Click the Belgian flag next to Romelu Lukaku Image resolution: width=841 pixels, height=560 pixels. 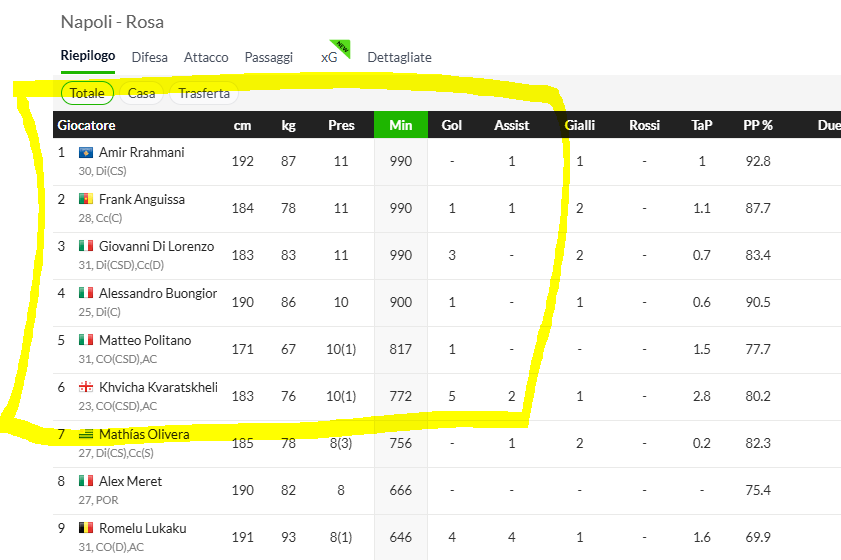tap(86, 528)
